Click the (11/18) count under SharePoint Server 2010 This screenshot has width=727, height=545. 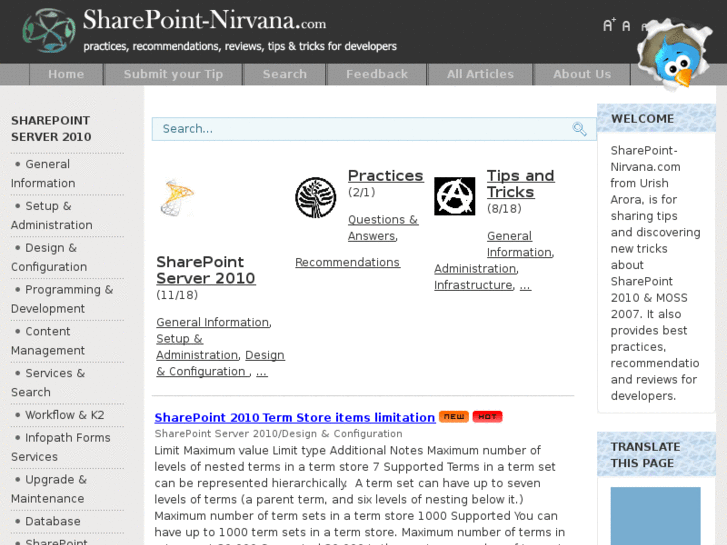[177, 295]
